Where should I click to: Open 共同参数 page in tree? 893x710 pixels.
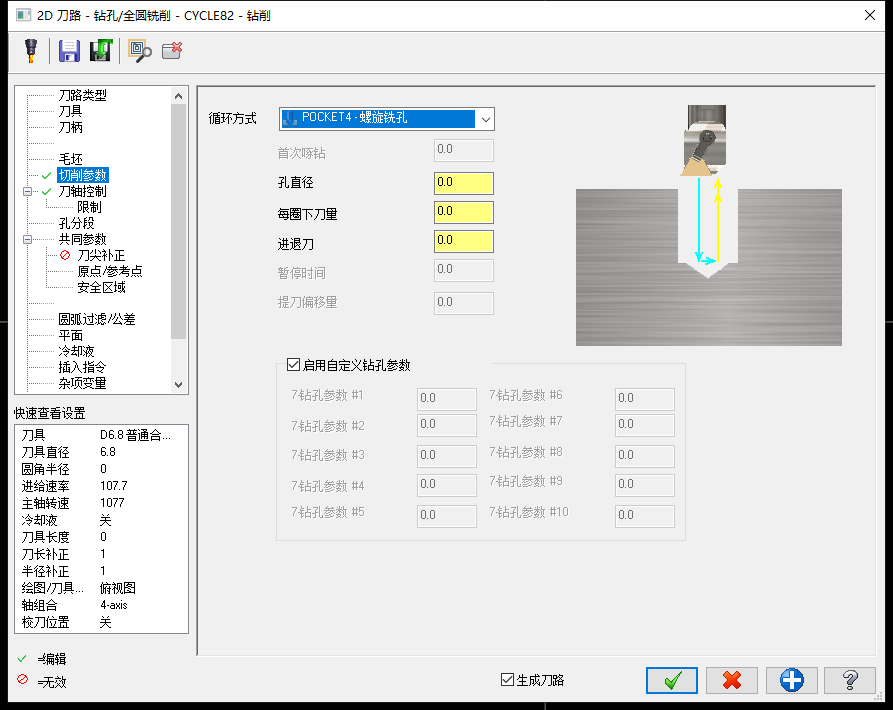click(x=82, y=239)
